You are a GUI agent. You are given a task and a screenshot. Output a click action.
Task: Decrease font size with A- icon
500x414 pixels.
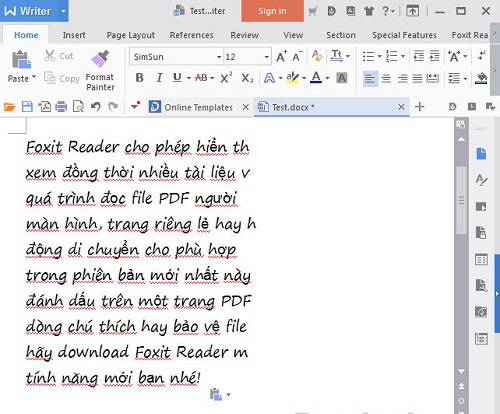[297, 56]
